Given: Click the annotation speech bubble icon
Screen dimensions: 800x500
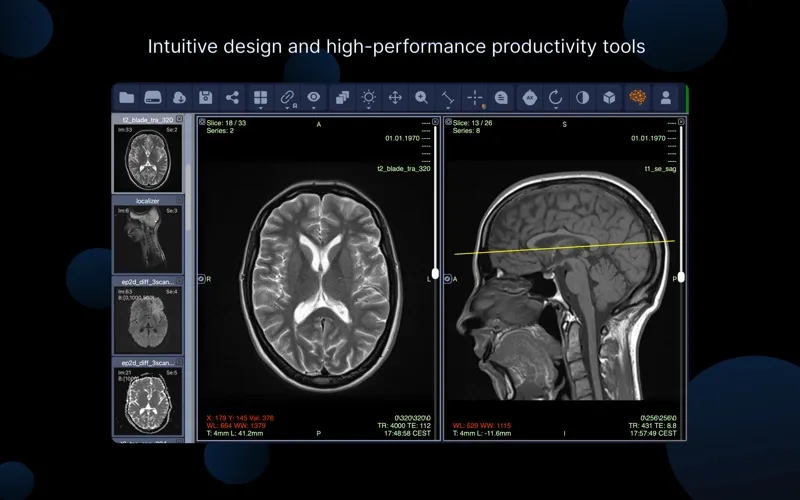Looking at the screenshot, I should 501,97.
